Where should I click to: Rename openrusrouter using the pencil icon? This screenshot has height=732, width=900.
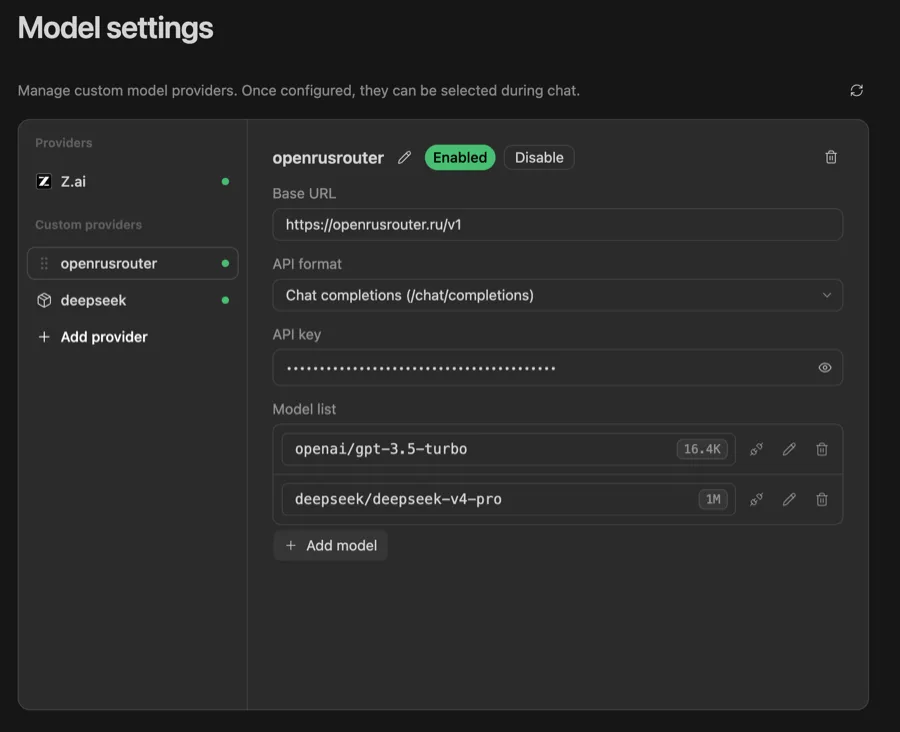click(x=404, y=157)
